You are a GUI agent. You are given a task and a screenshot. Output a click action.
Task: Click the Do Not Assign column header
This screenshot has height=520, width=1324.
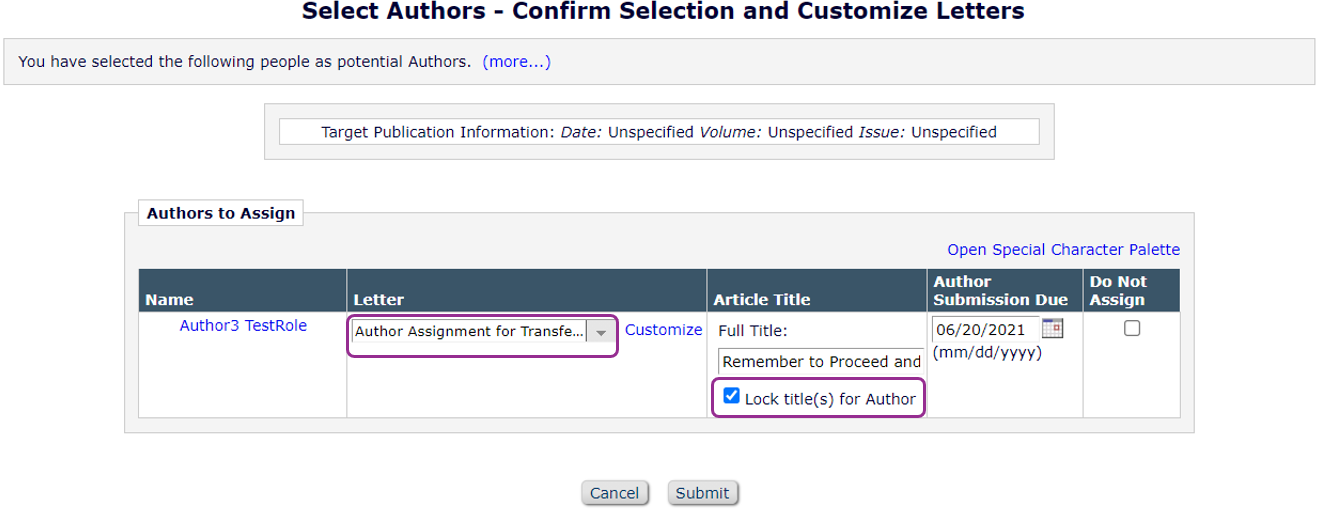[x=1118, y=290]
